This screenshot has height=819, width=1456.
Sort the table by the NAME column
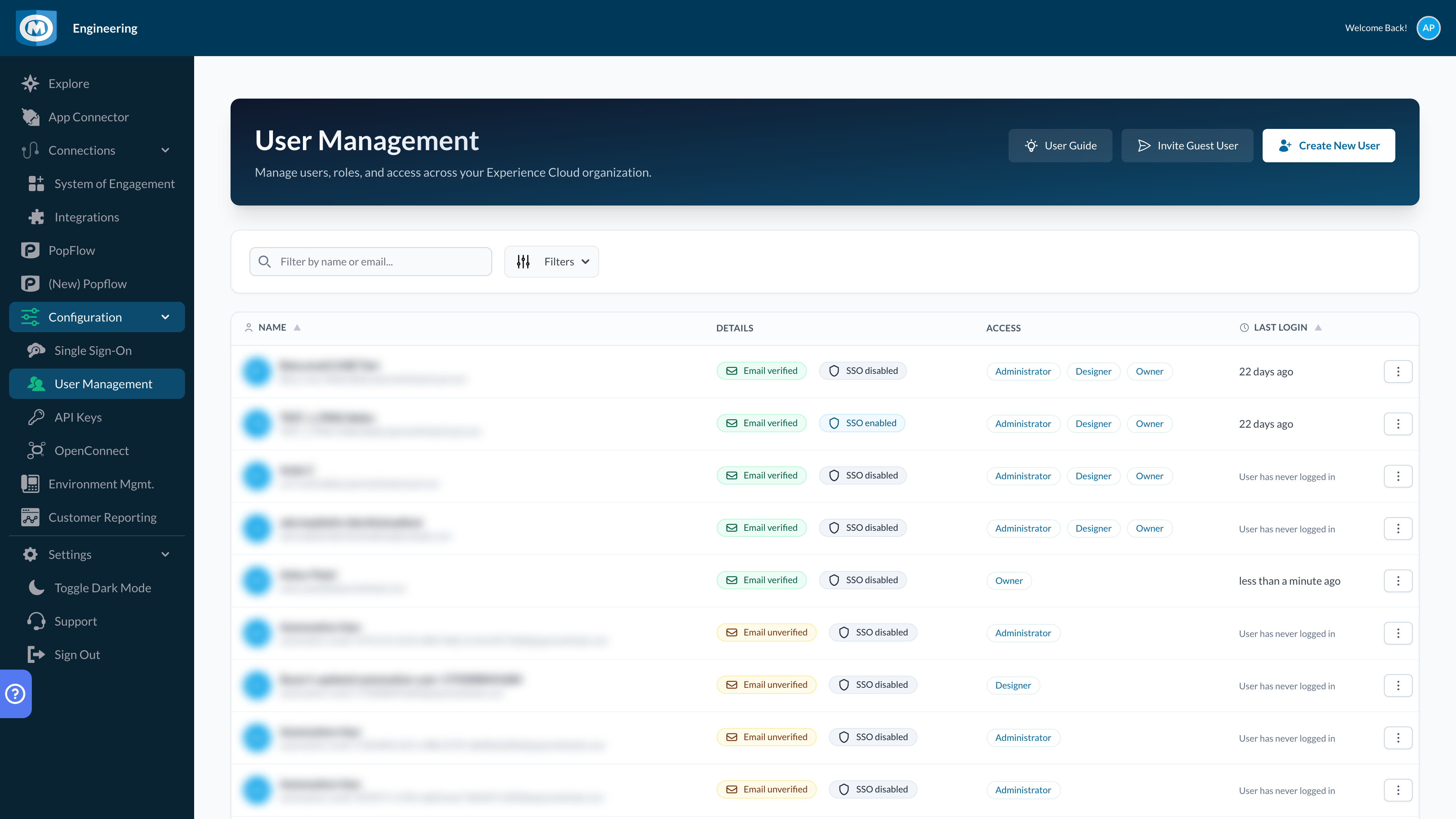[273, 327]
